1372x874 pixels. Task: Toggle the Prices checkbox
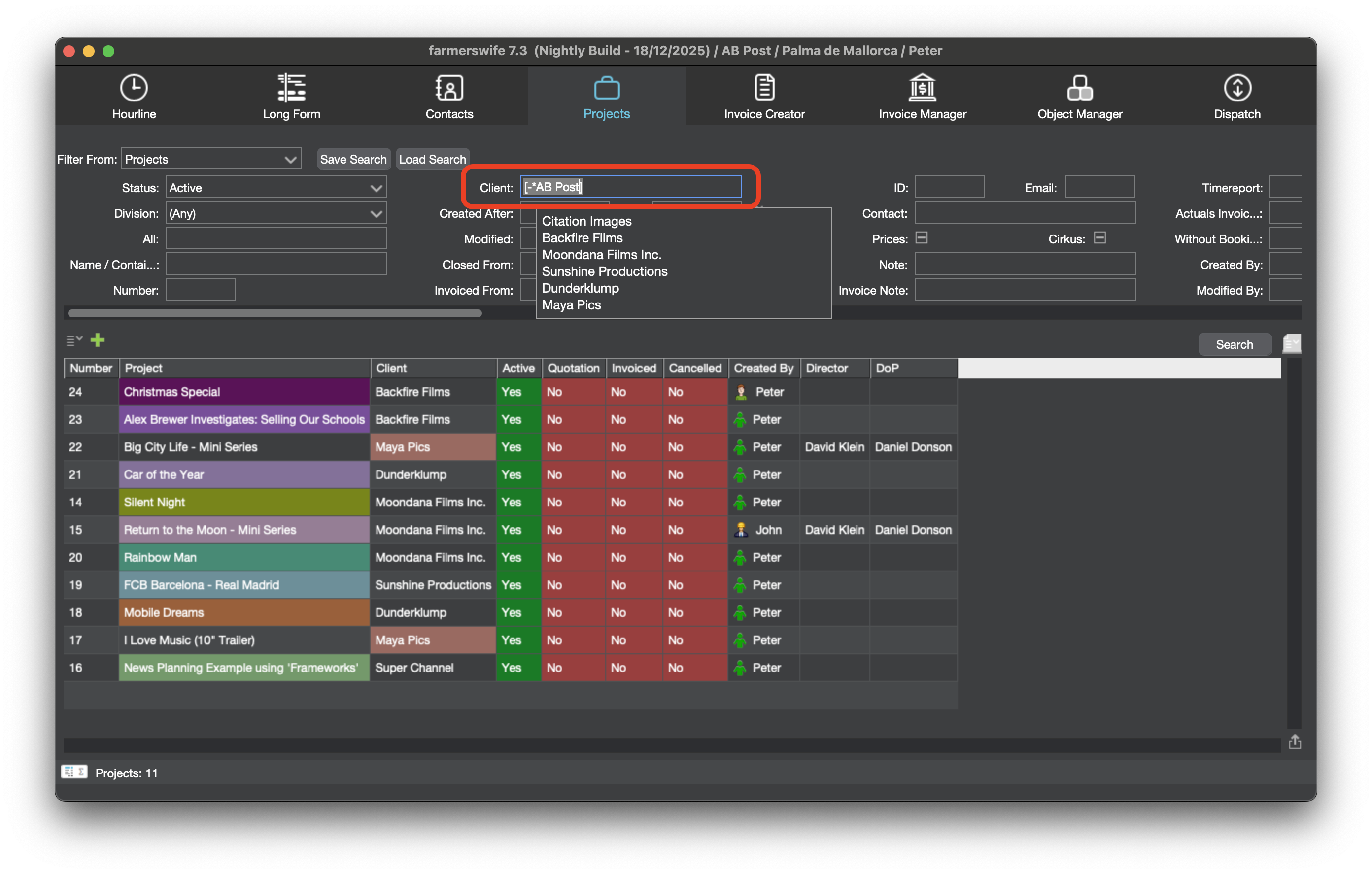pyautogui.click(x=921, y=238)
